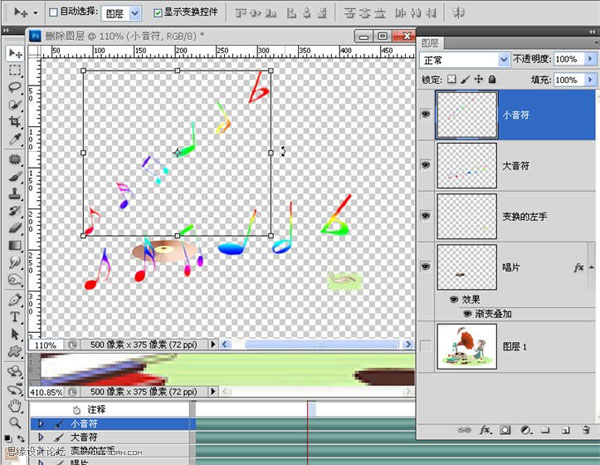Viewport: 600px width, 465px height.
Task: Select the 变换的左手 layer
Action: click(x=525, y=215)
